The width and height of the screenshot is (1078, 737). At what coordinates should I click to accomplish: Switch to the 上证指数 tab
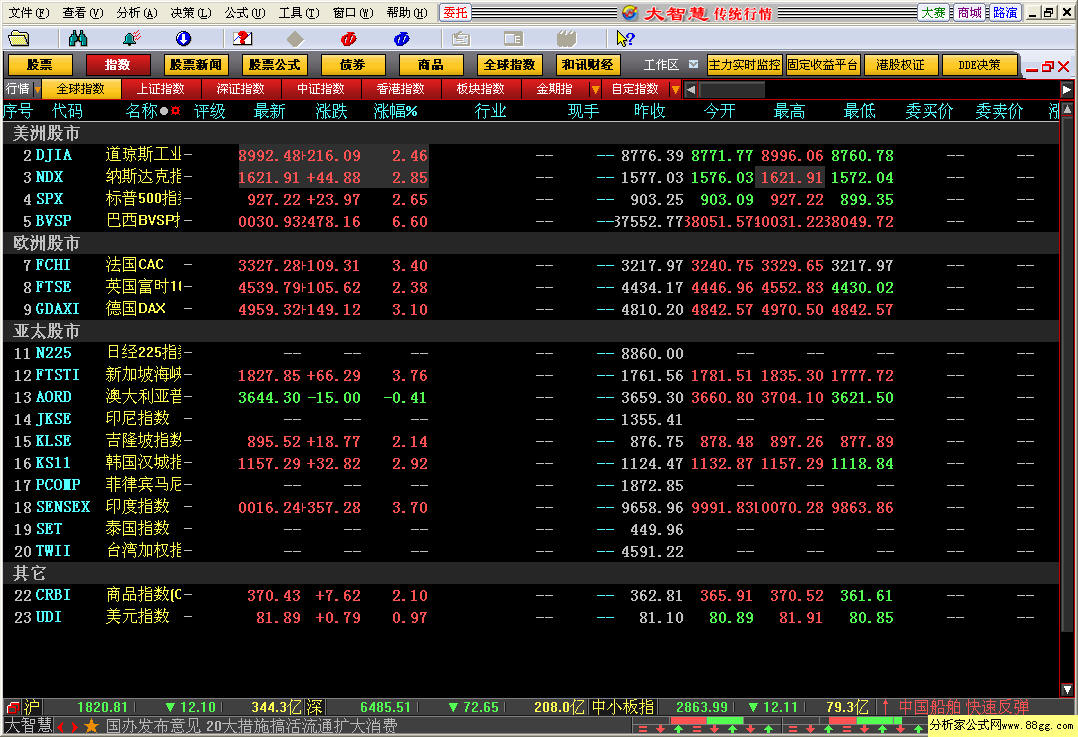(161, 89)
